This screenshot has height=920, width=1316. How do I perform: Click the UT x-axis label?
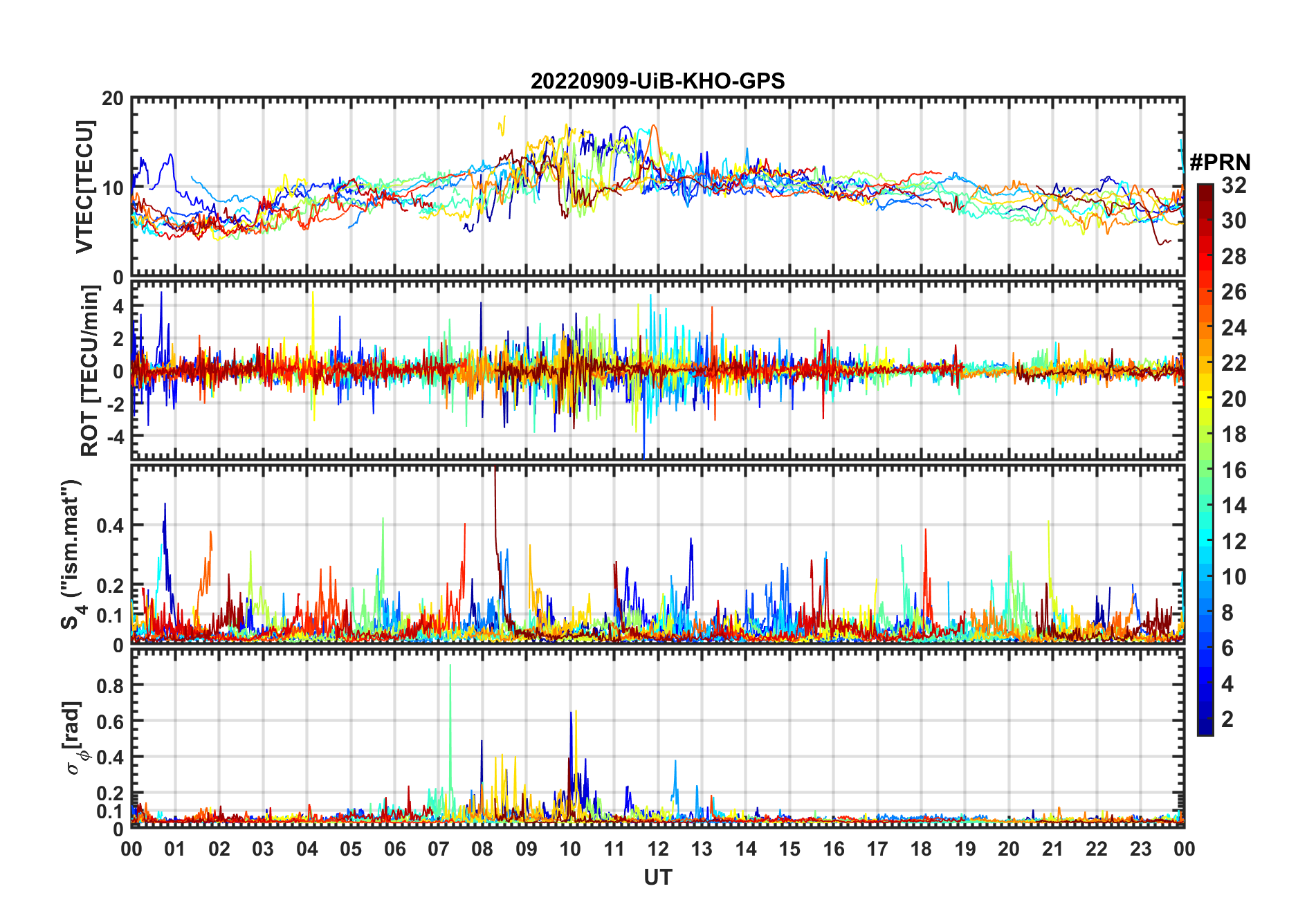(658, 877)
